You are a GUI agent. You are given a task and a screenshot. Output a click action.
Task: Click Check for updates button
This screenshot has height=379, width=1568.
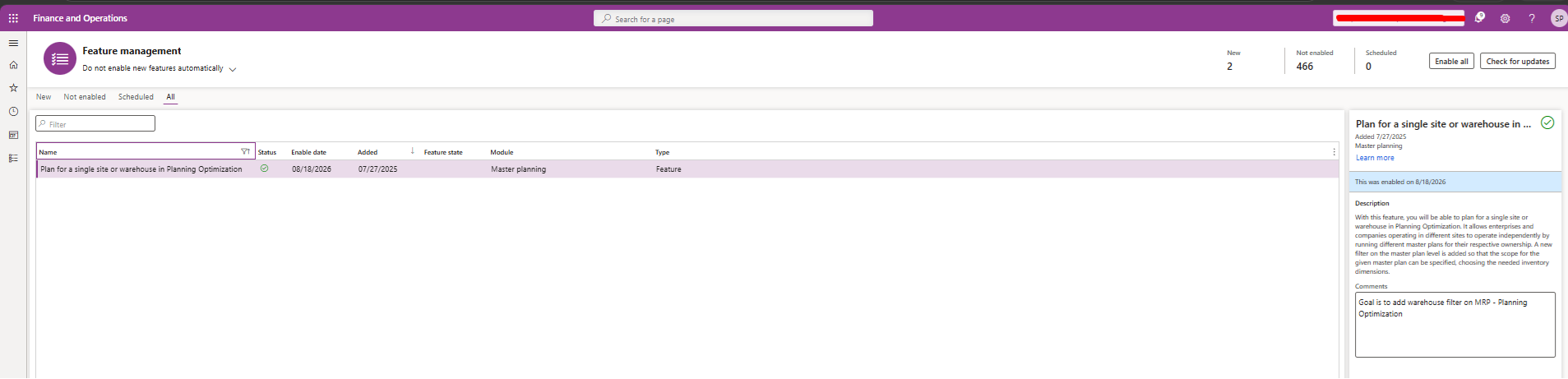tap(1518, 61)
